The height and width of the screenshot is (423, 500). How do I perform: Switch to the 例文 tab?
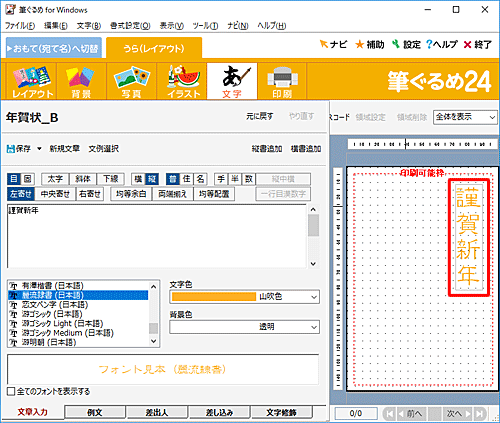click(95, 412)
